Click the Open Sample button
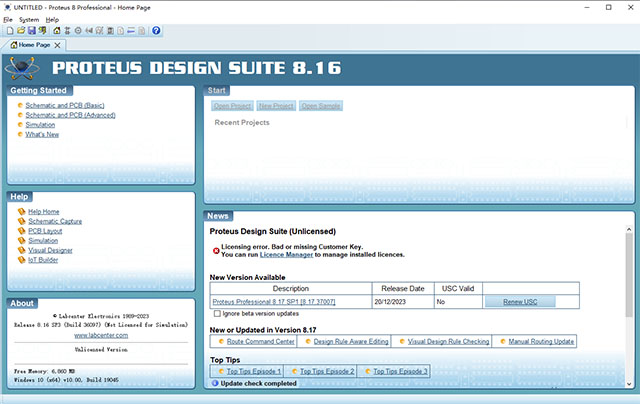The width and height of the screenshot is (640, 404). 321,106
